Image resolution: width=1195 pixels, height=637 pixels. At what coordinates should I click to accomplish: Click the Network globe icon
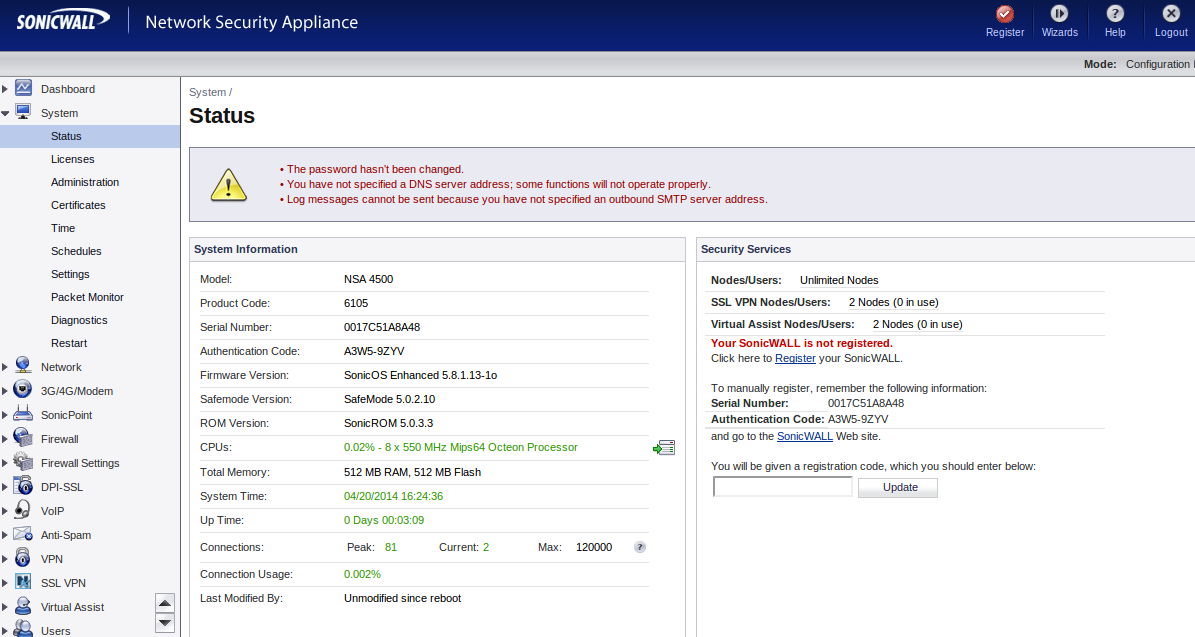tap(24, 366)
